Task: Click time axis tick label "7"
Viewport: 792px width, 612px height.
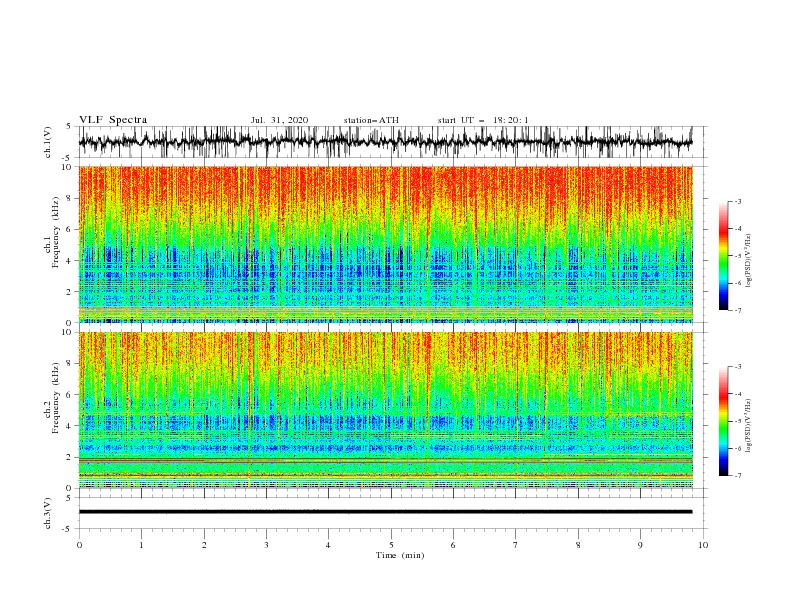Action: tap(516, 545)
